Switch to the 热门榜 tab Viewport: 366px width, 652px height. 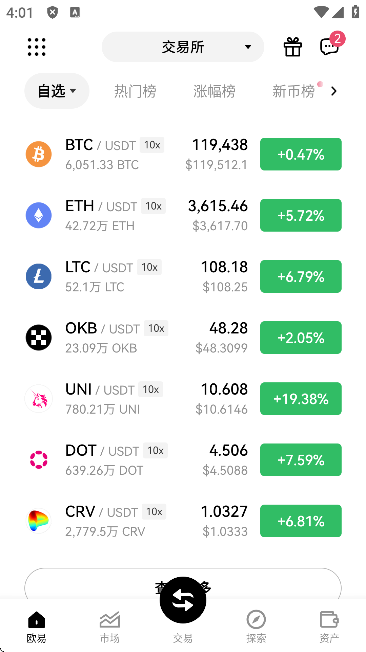pyautogui.click(x=135, y=91)
